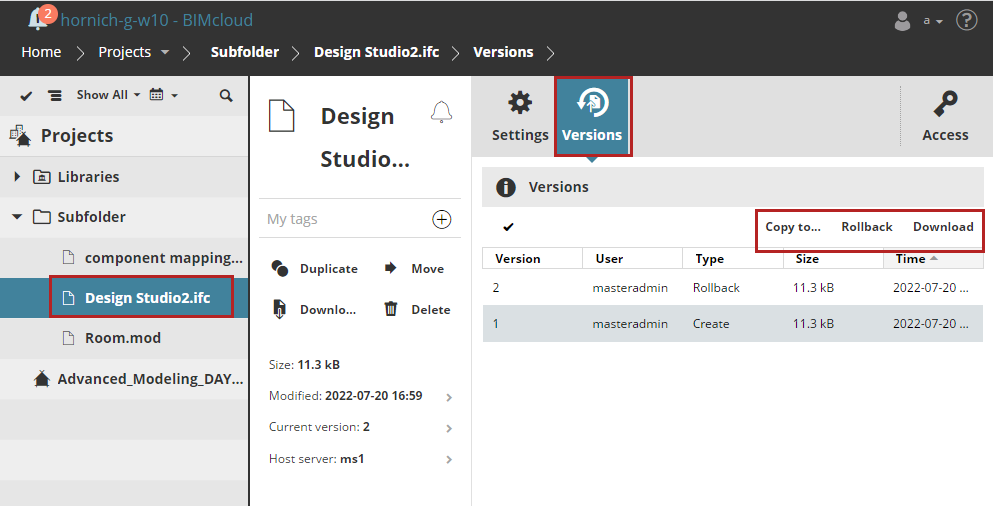The height and width of the screenshot is (506, 993).
Task: Expand the Libraries tree node
Action: point(17,177)
